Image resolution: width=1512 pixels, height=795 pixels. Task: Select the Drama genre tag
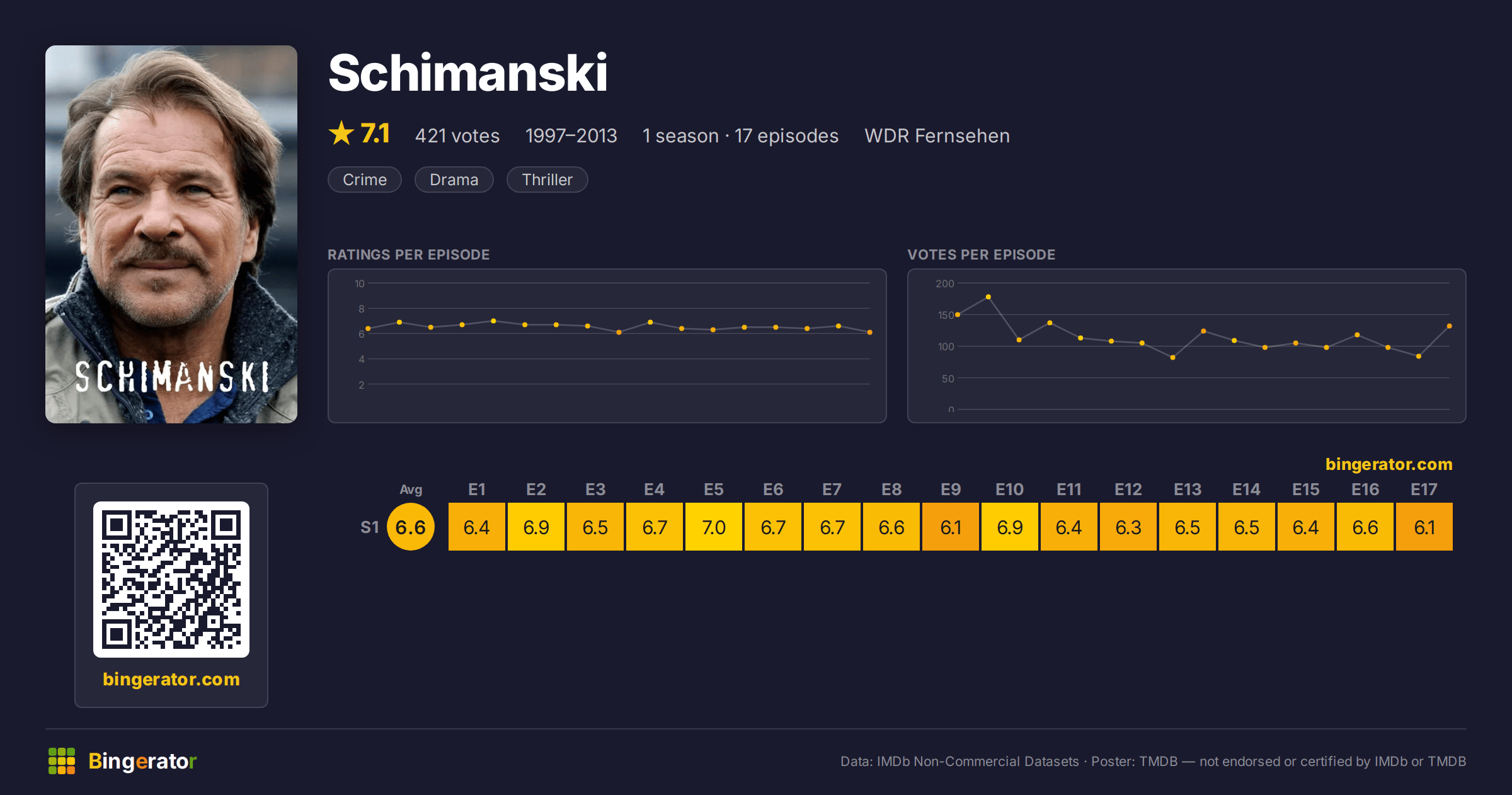pos(454,180)
